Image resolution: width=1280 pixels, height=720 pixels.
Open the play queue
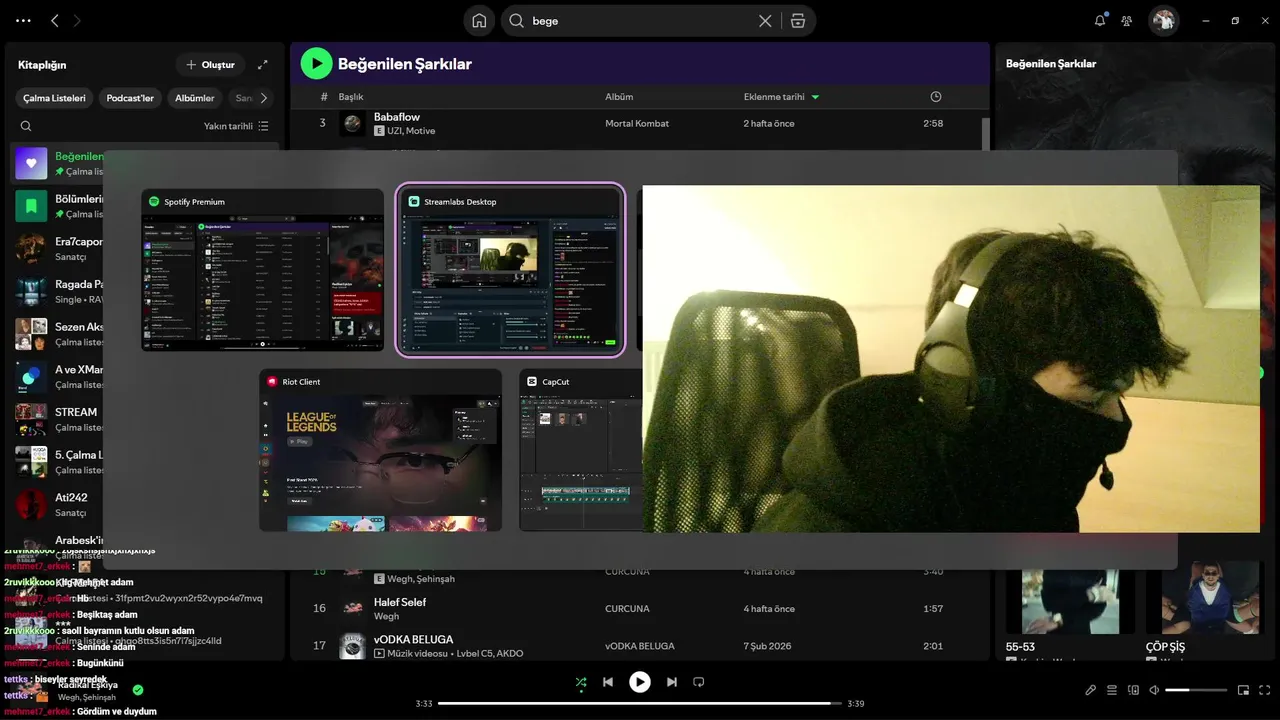[1112, 690]
